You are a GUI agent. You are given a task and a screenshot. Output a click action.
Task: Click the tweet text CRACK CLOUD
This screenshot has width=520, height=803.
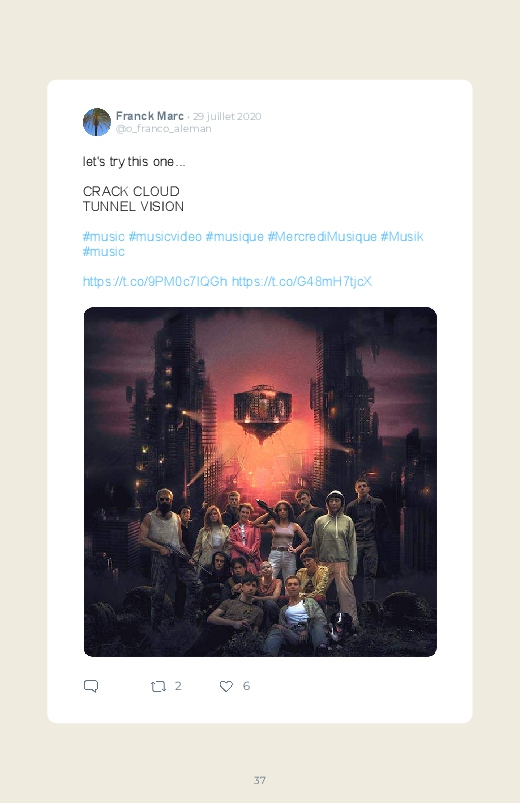tap(131, 191)
